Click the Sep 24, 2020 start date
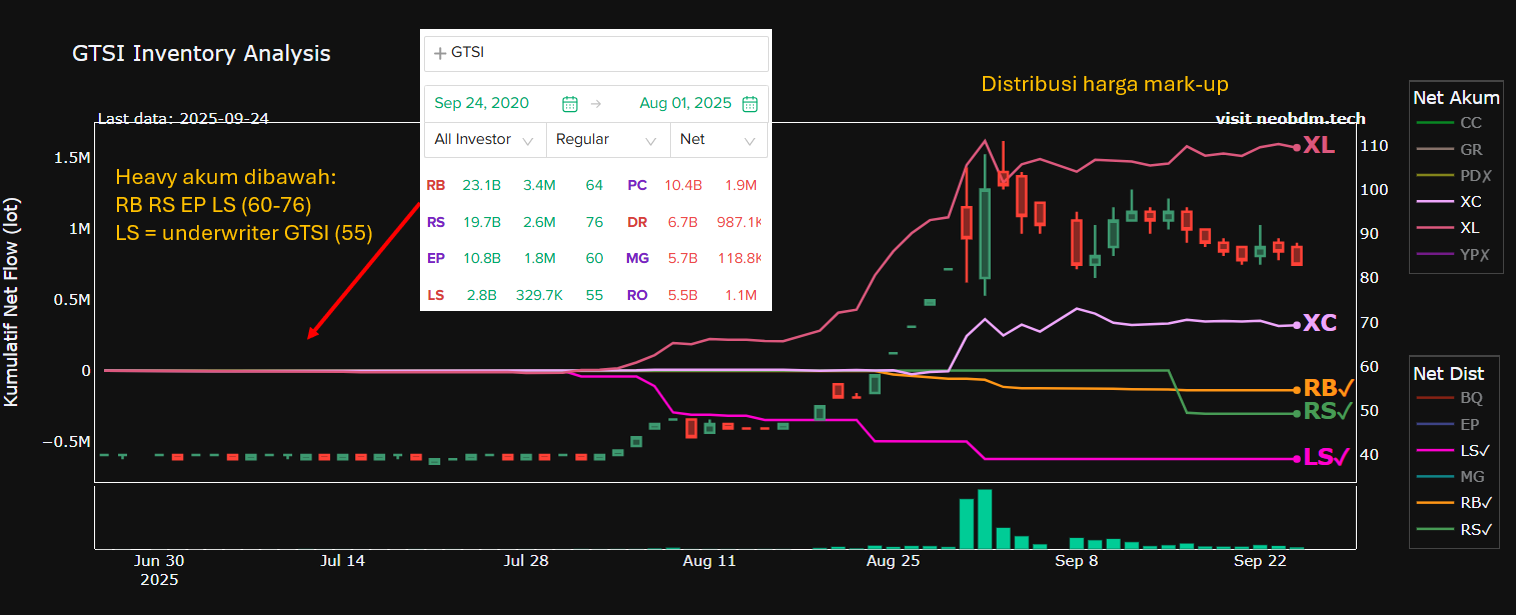This screenshot has height=615, width=1516. (x=482, y=103)
